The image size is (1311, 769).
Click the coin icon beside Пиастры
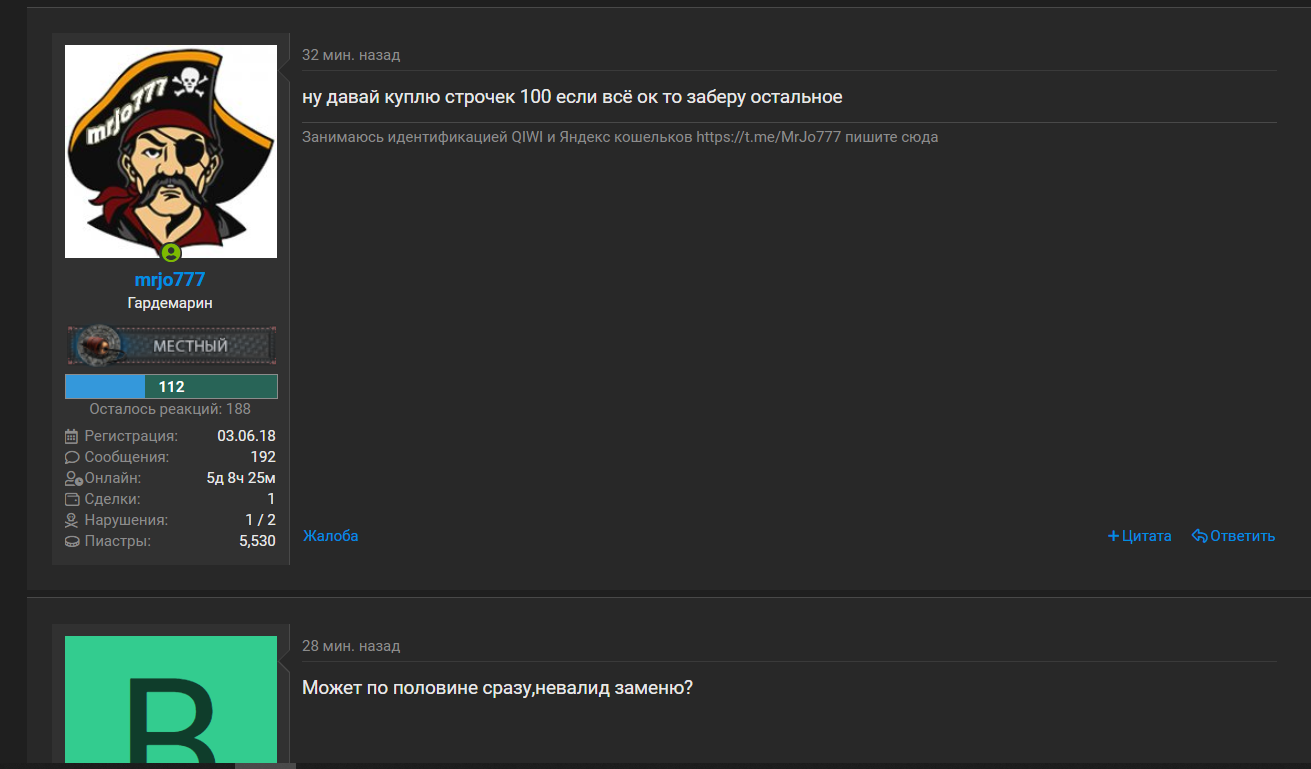71,541
